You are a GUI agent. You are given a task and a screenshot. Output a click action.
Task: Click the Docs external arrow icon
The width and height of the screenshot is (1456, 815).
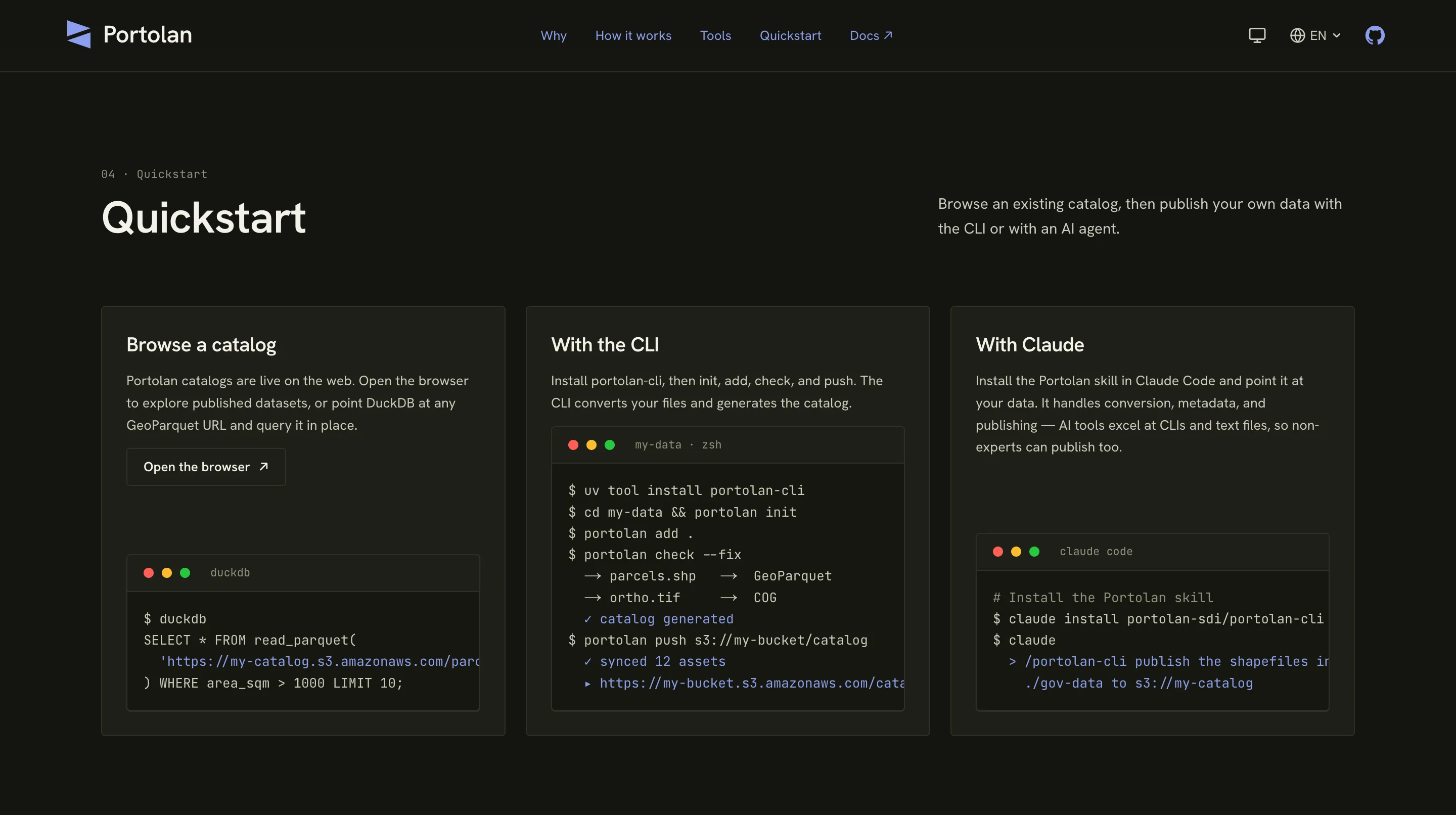point(888,35)
